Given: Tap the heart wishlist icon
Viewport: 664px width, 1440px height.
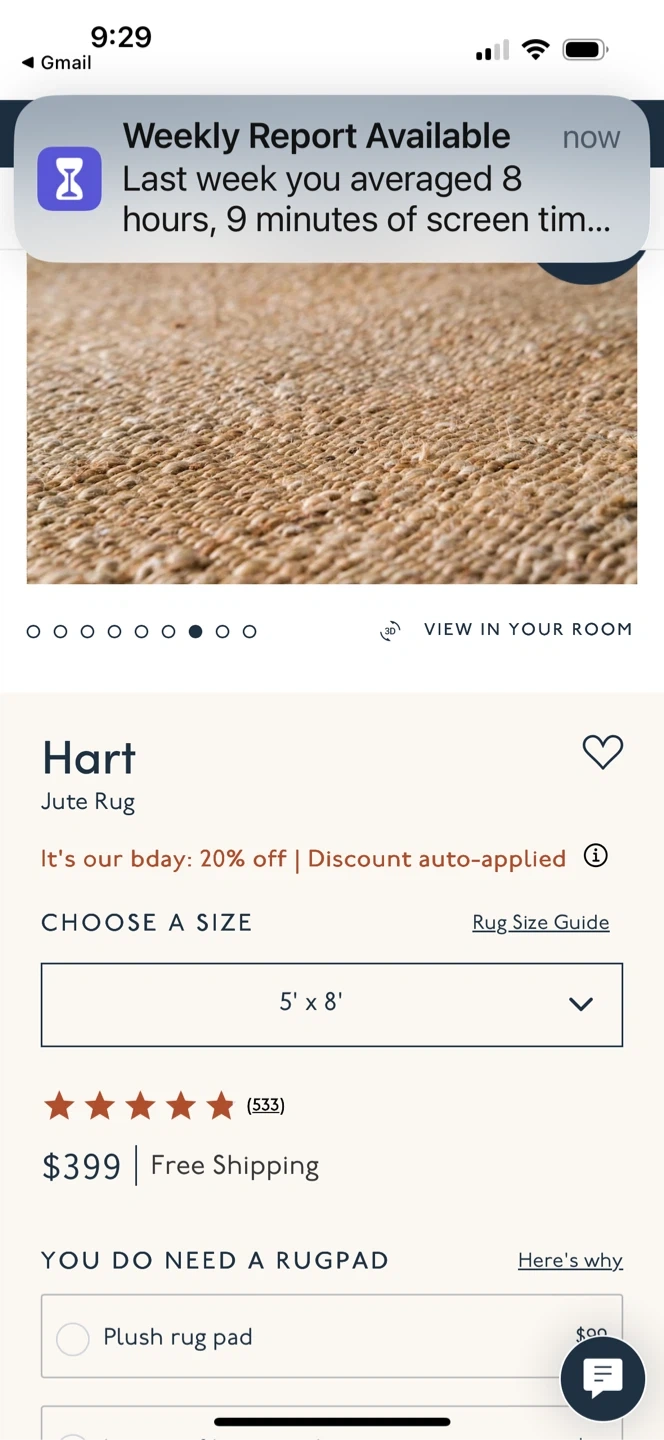Looking at the screenshot, I should coord(602,752).
